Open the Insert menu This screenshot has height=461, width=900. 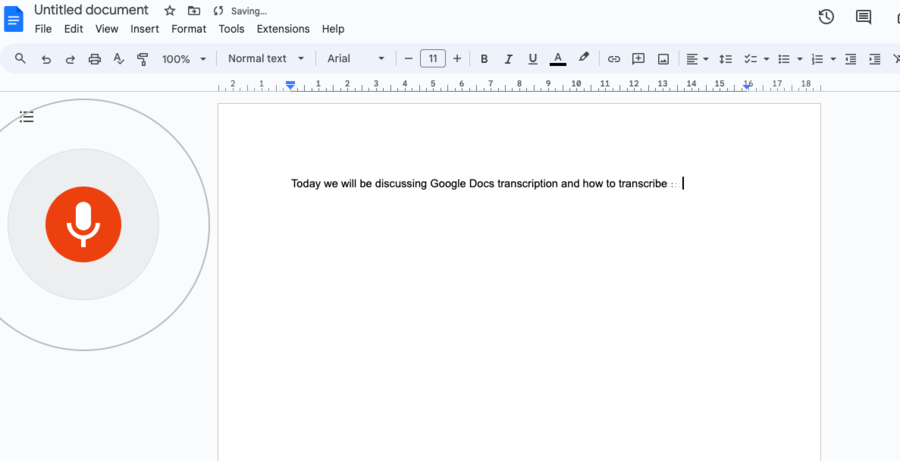coord(145,29)
